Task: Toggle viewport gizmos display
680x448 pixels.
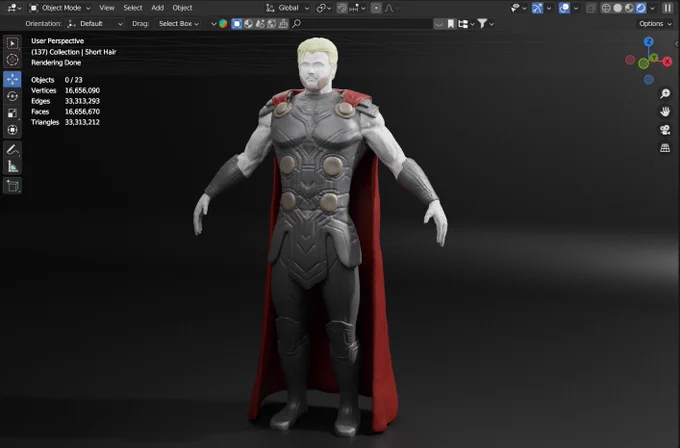Action: [x=537, y=8]
